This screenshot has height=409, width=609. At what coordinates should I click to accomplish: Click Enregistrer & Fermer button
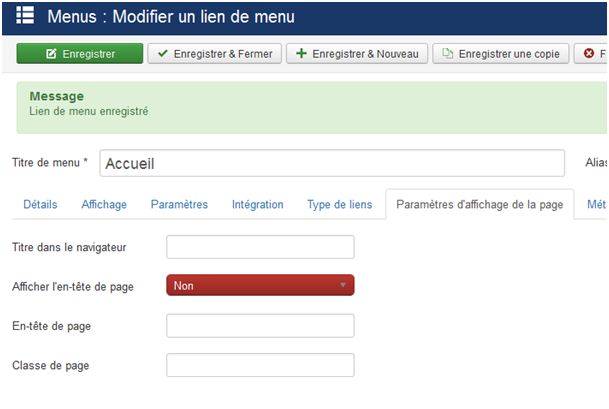point(214,54)
